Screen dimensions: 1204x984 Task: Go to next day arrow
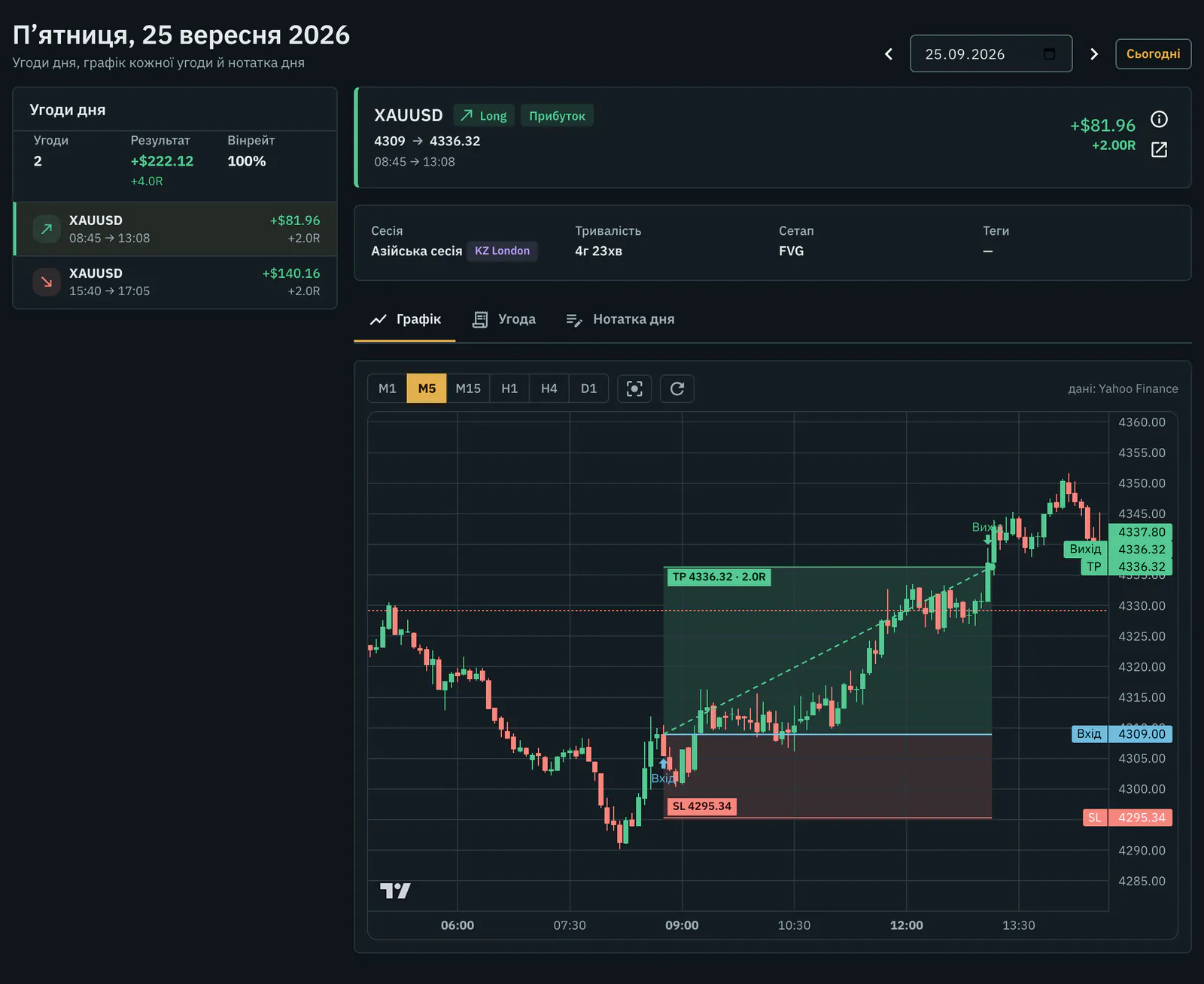coord(1094,54)
